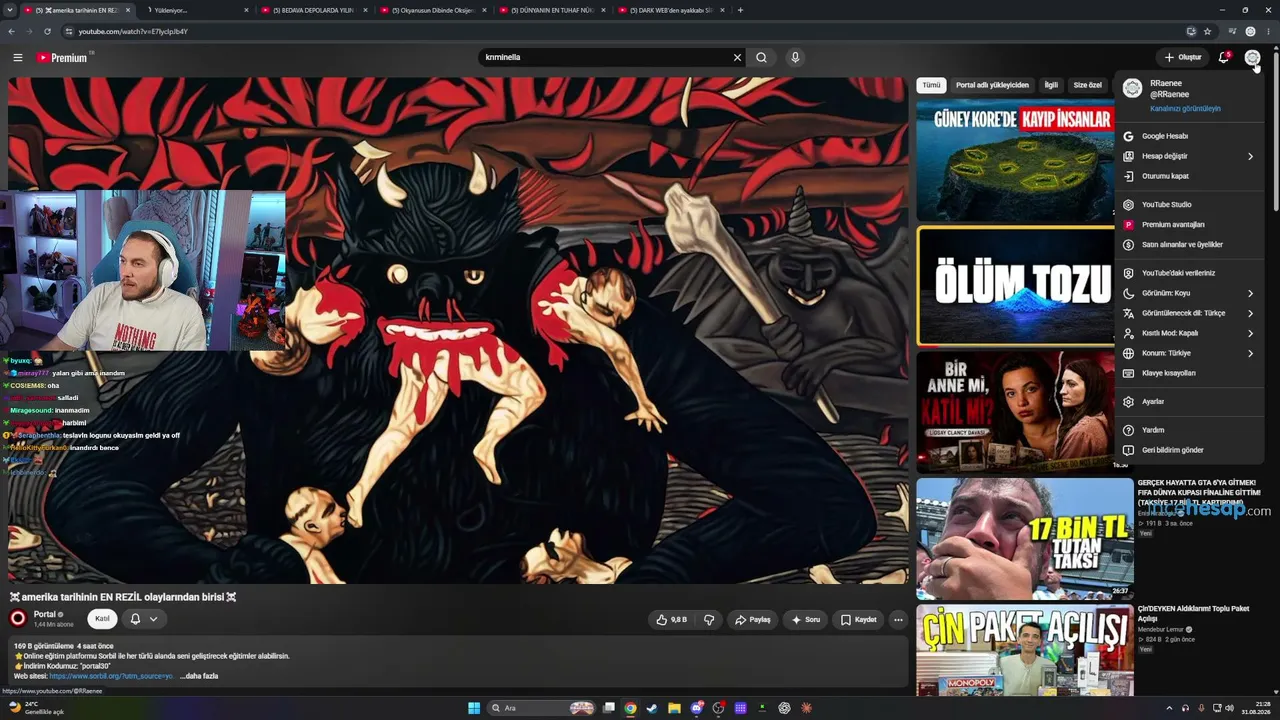Open YouTube notifications bell
1280x720 pixels.
(x=1224, y=57)
